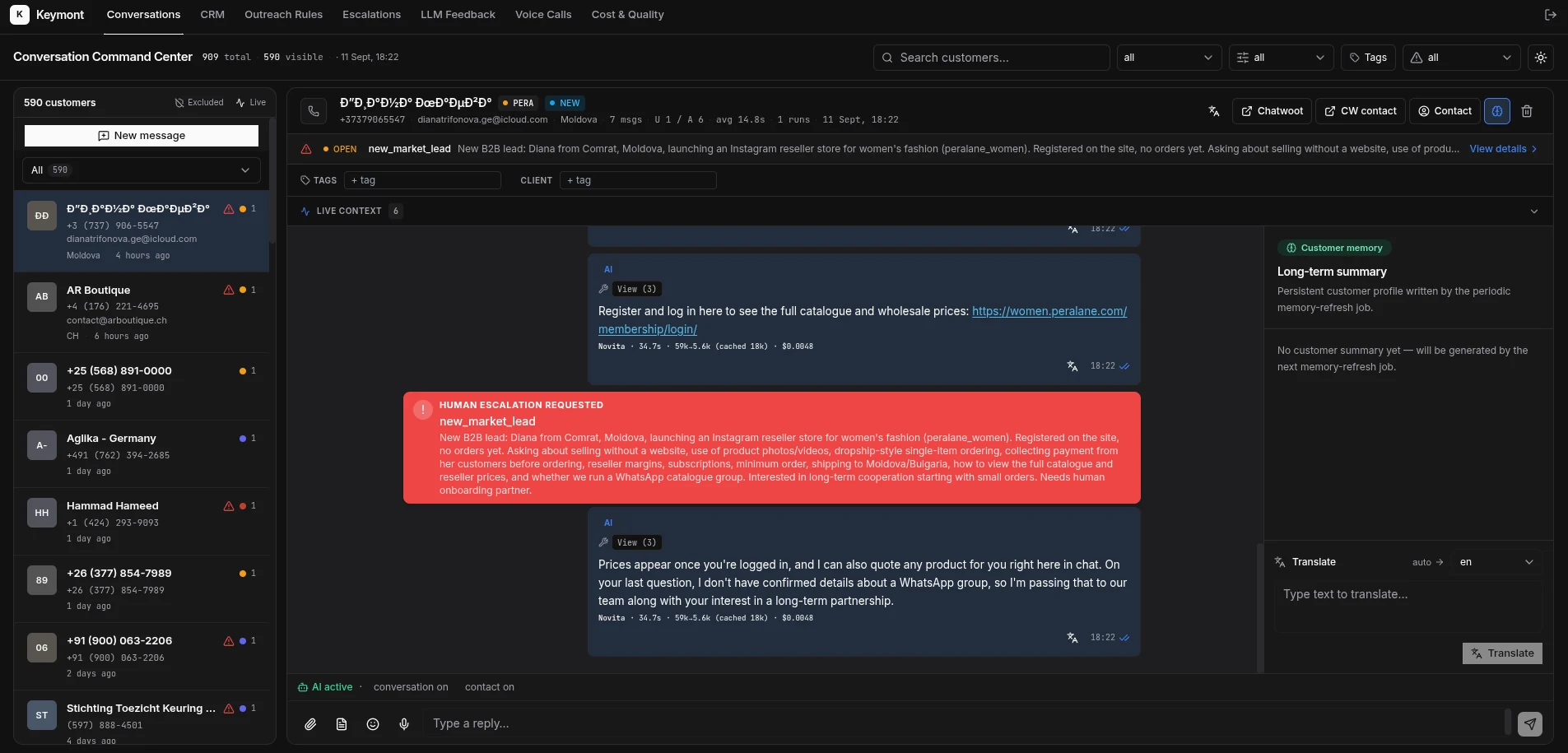The width and height of the screenshot is (1568, 753).
Task: Toggle the Excluded customers filter
Action: coord(199,103)
